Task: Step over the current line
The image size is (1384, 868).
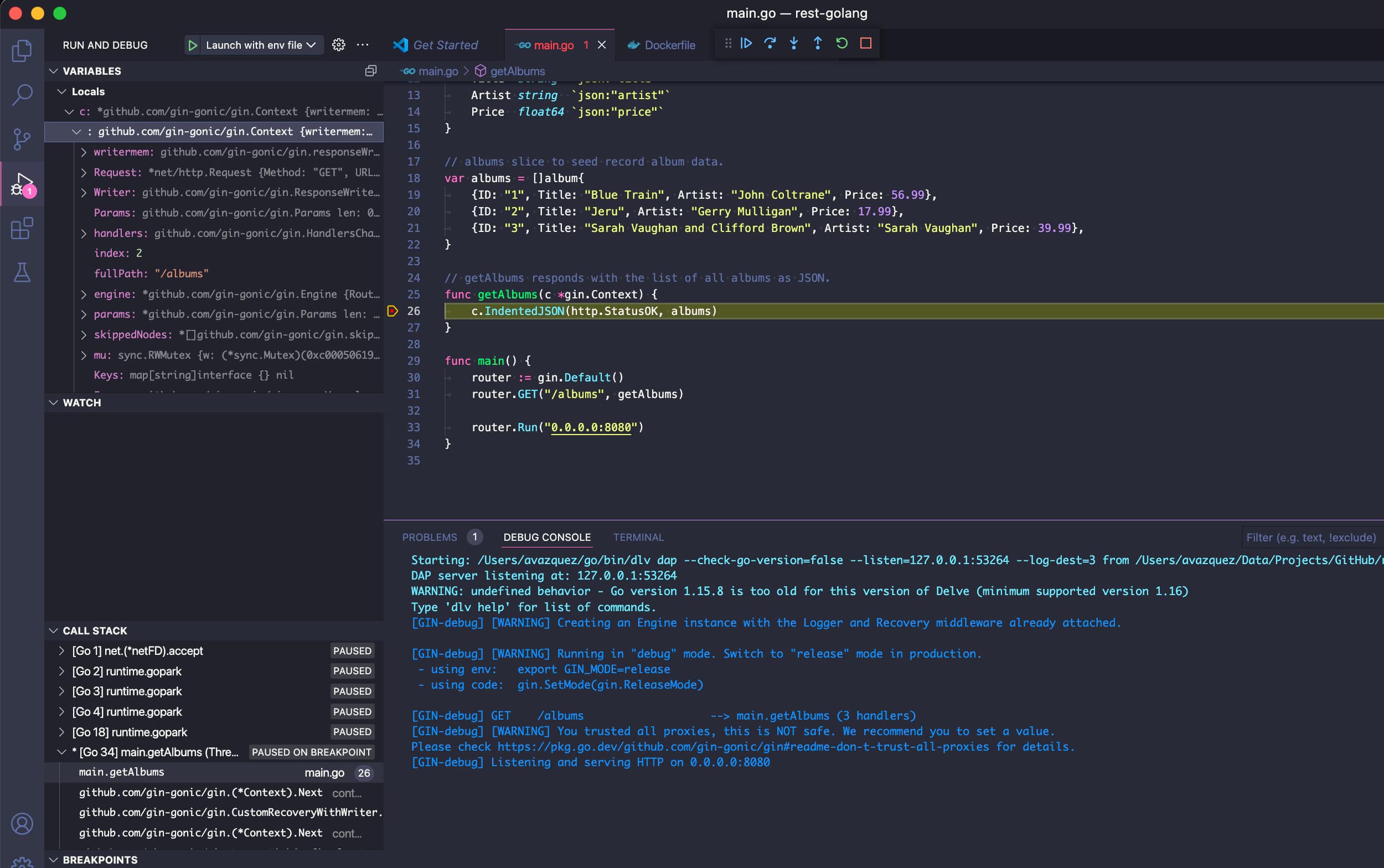Action: (x=770, y=43)
